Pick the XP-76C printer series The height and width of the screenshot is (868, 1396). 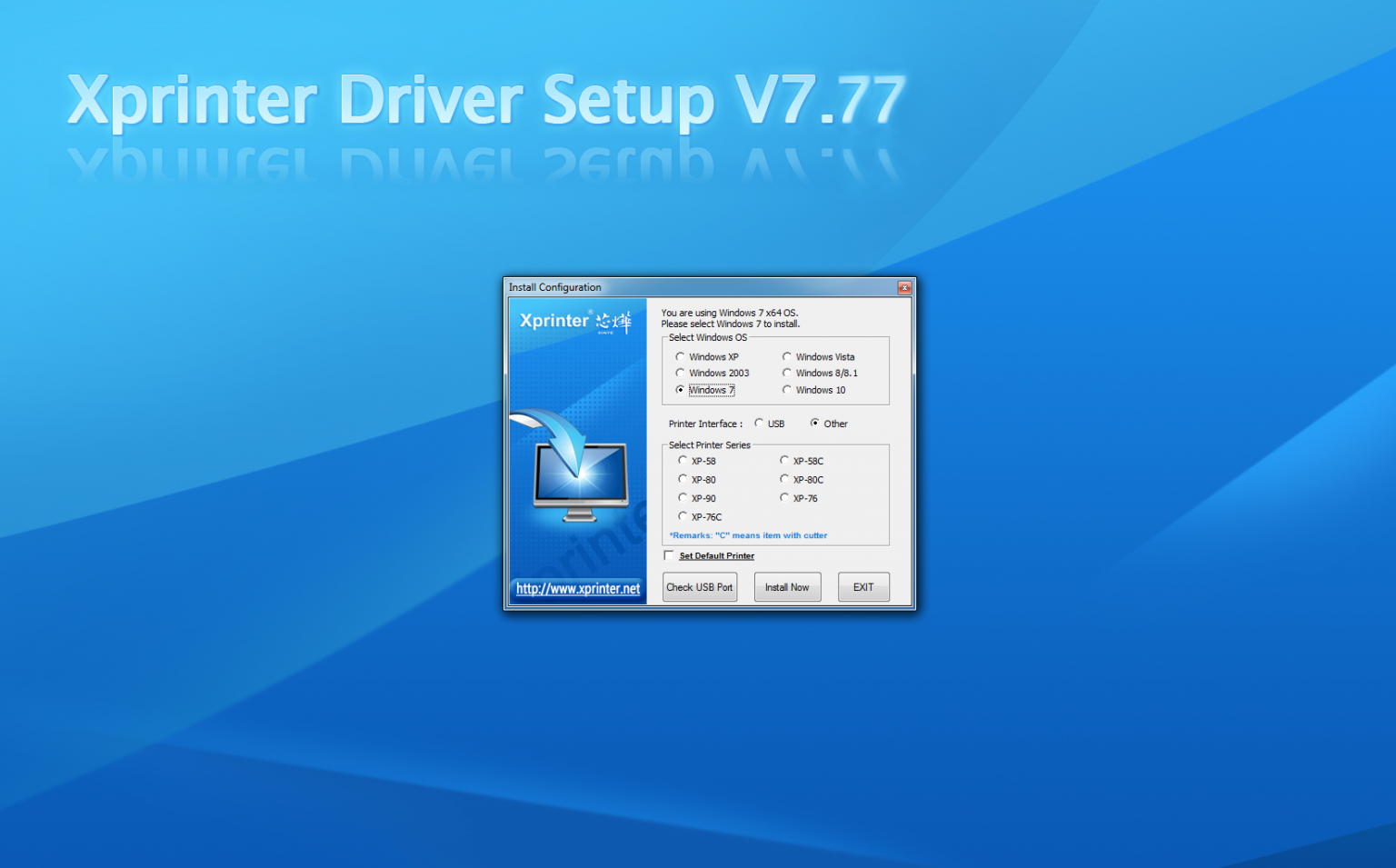coord(683,516)
